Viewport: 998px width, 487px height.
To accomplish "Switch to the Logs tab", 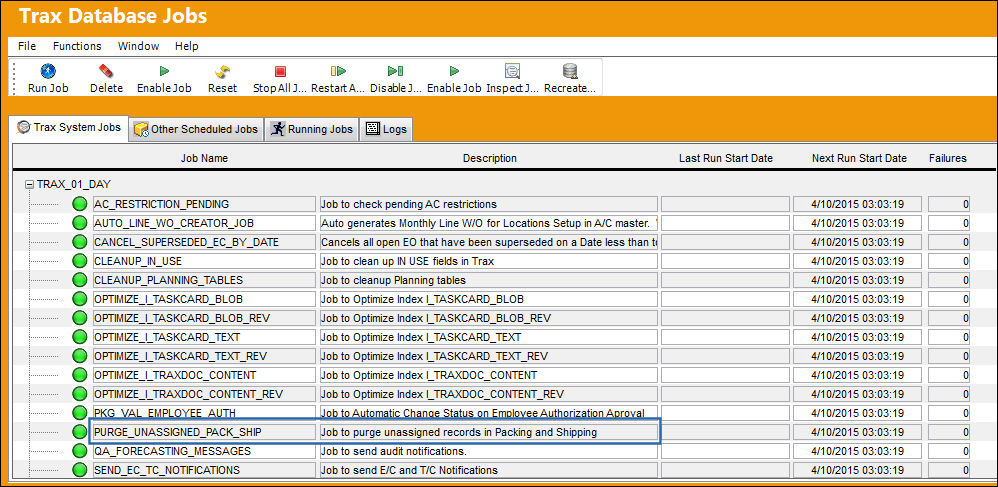I will [x=386, y=129].
